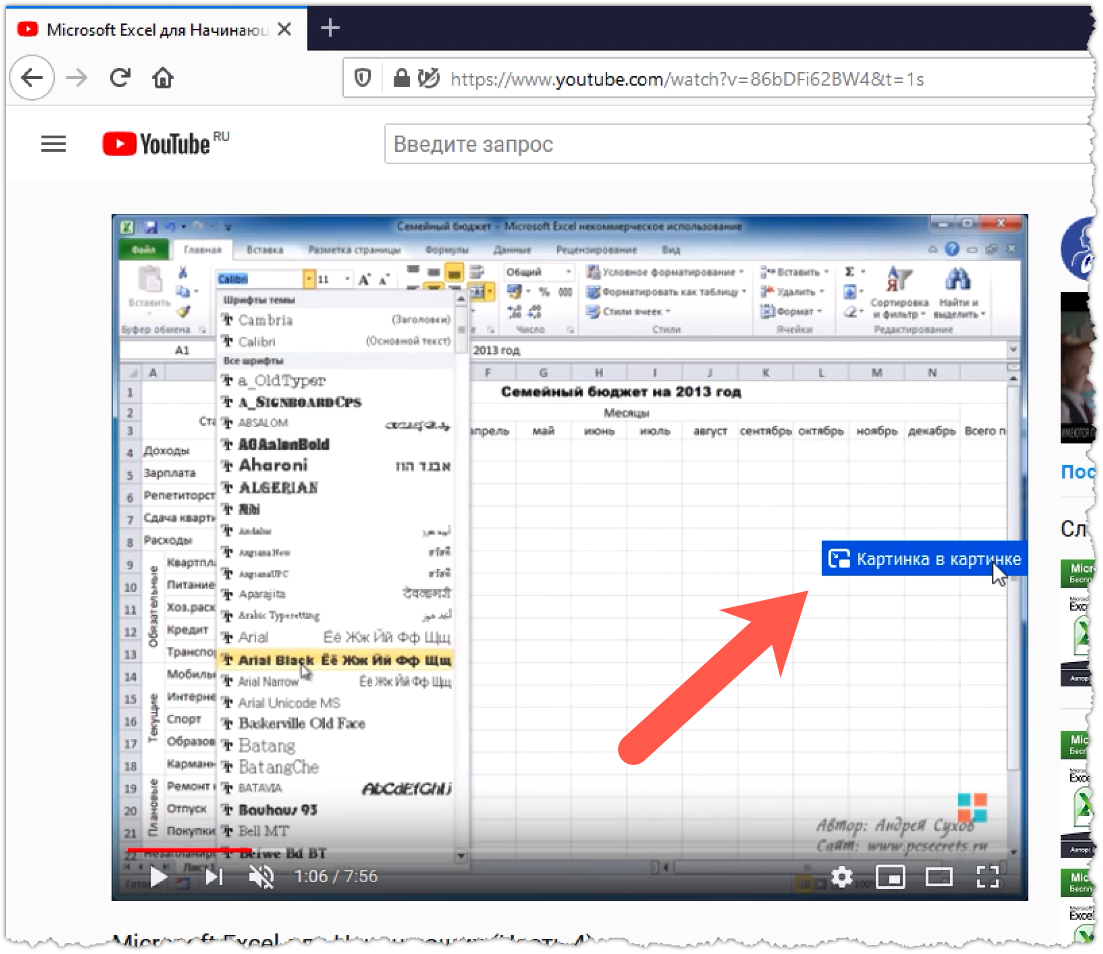Open the Формат cells dropdown
Viewport: 1103px width, 954px height.
791,311
